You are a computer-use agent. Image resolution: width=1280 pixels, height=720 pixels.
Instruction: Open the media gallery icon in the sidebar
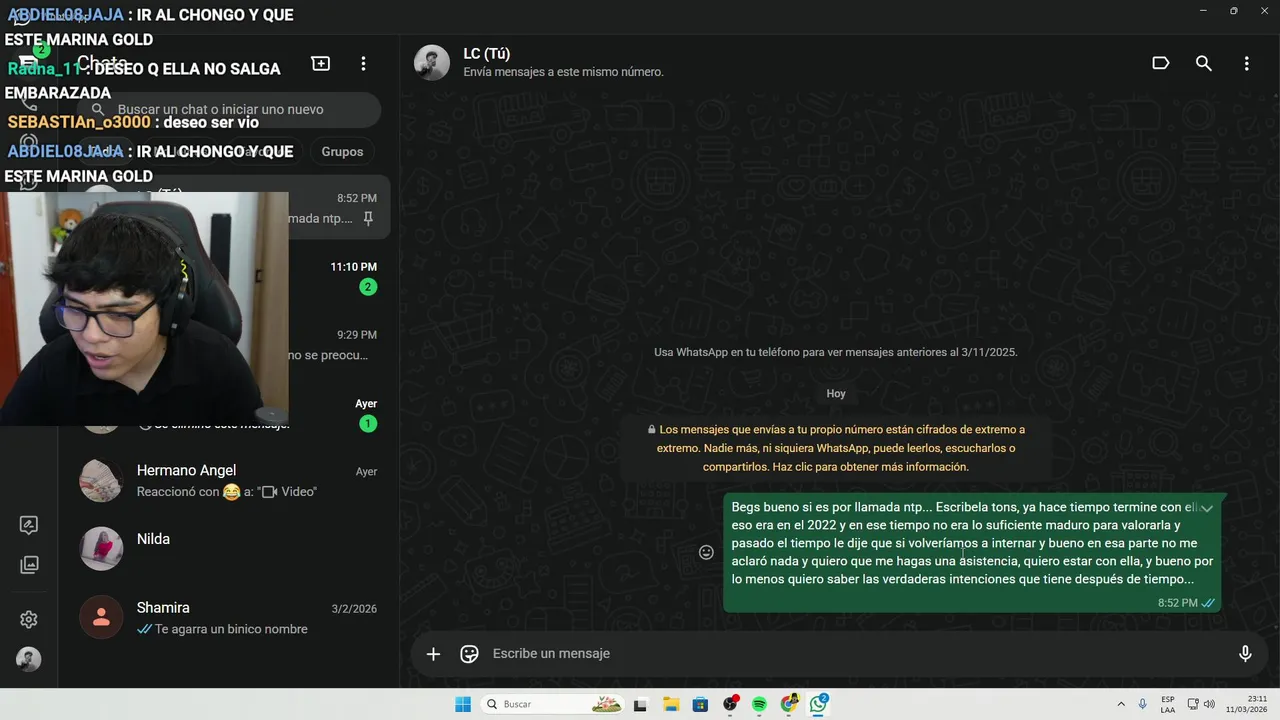(29, 565)
